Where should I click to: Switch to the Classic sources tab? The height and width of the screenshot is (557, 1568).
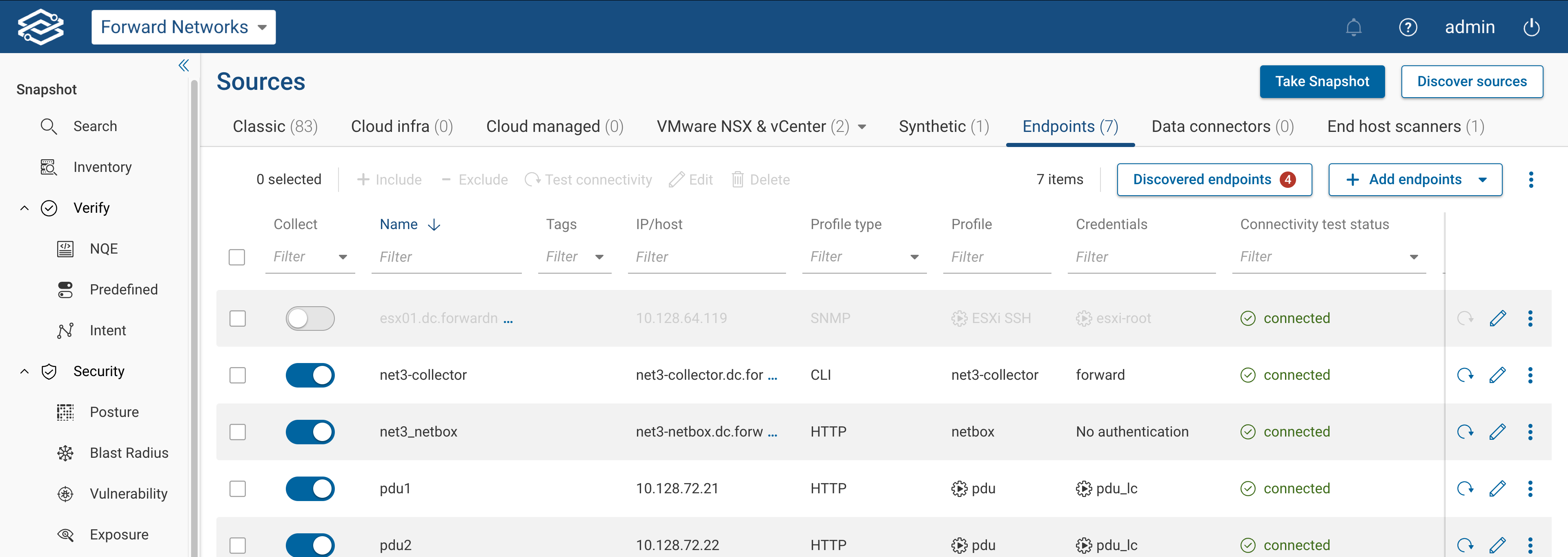[x=275, y=126]
